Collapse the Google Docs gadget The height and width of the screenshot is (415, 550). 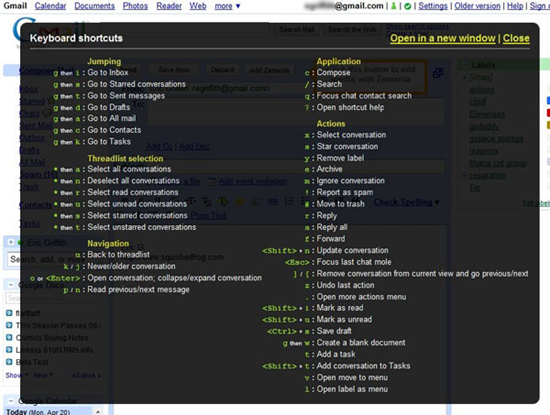pos(11,285)
